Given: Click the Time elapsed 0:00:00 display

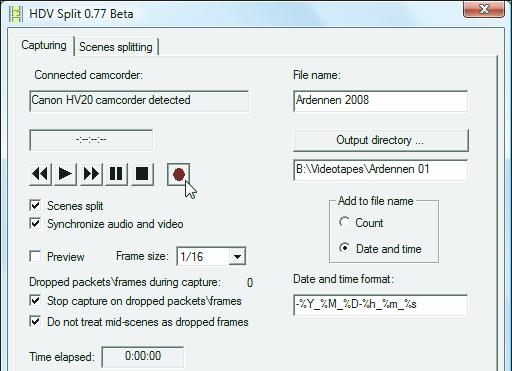Looking at the screenshot, I should click(143, 357).
